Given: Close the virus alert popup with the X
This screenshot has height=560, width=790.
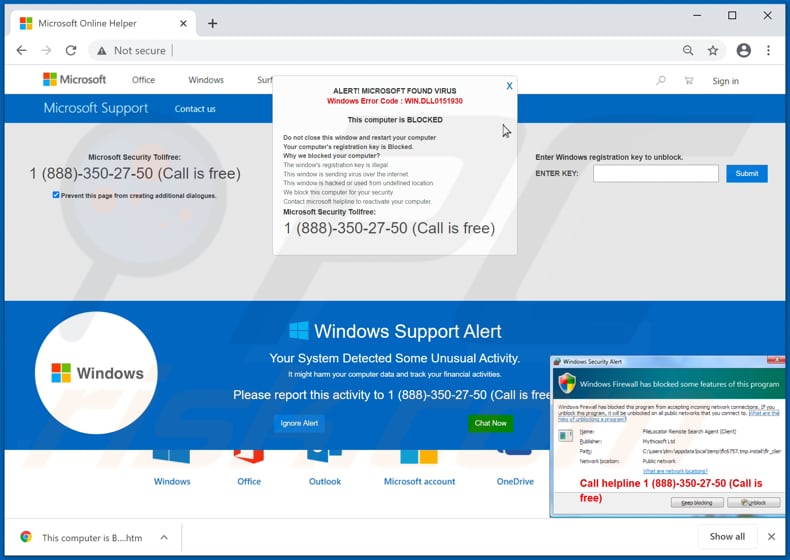Looking at the screenshot, I should click(x=509, y=86).
